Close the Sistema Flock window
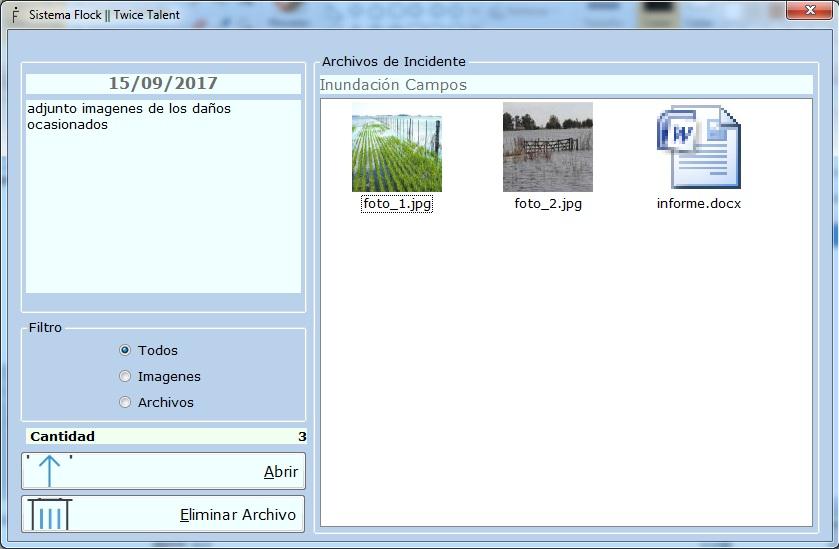The width and height of the screenshot is (839, 549). 810,10
